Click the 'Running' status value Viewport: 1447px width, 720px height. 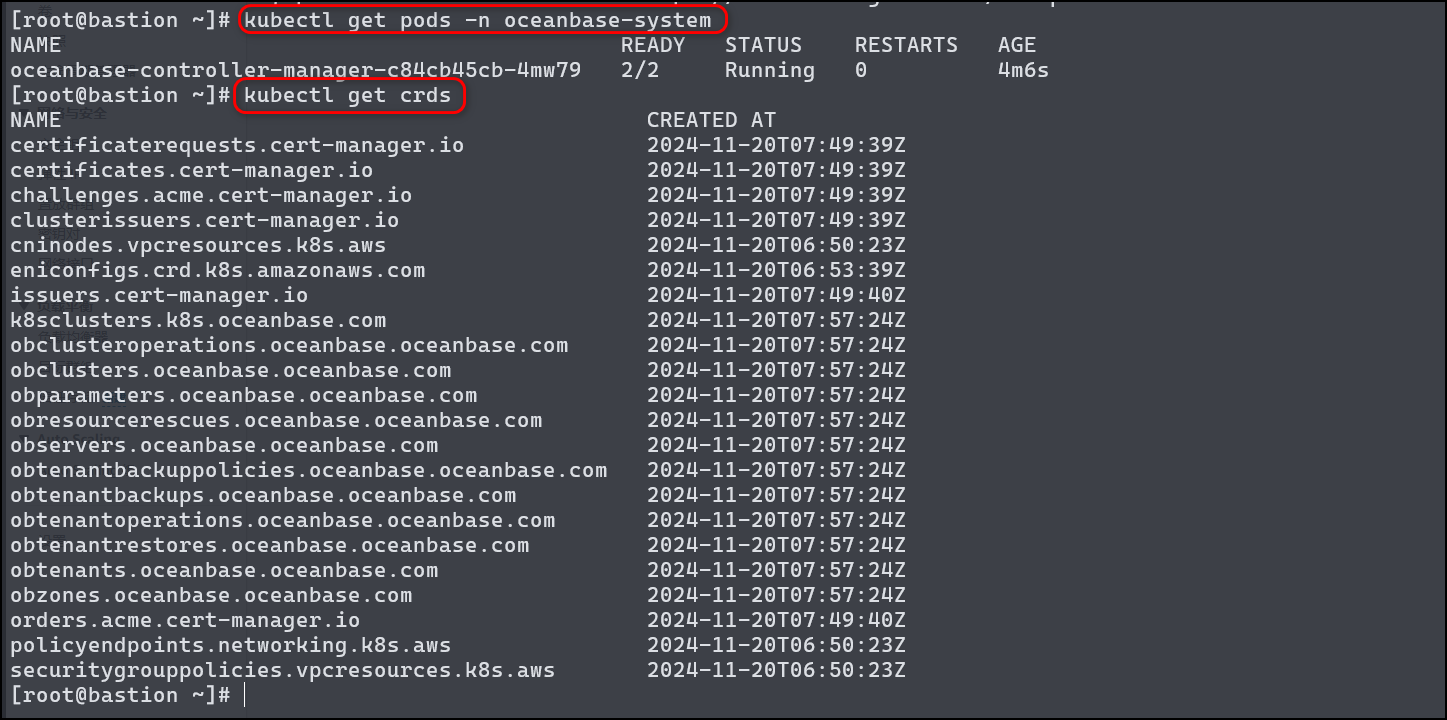[770, 70]
